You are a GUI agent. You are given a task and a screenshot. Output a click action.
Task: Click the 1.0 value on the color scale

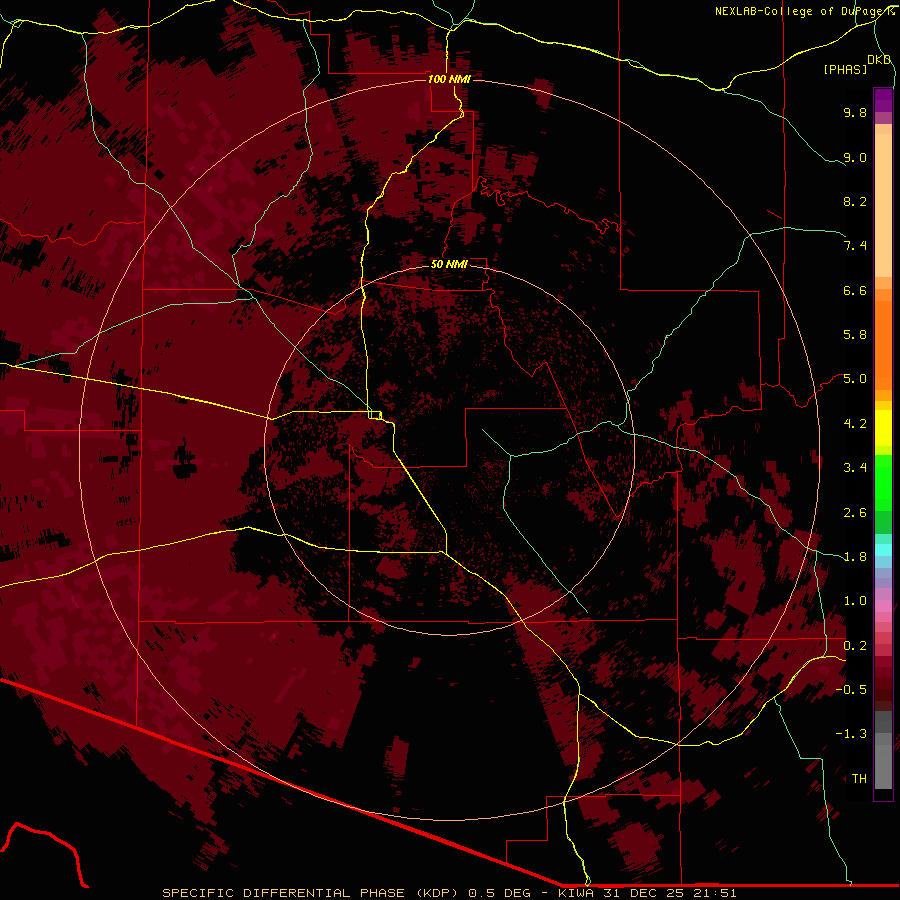pyautogui.click(x=855, y=601)
